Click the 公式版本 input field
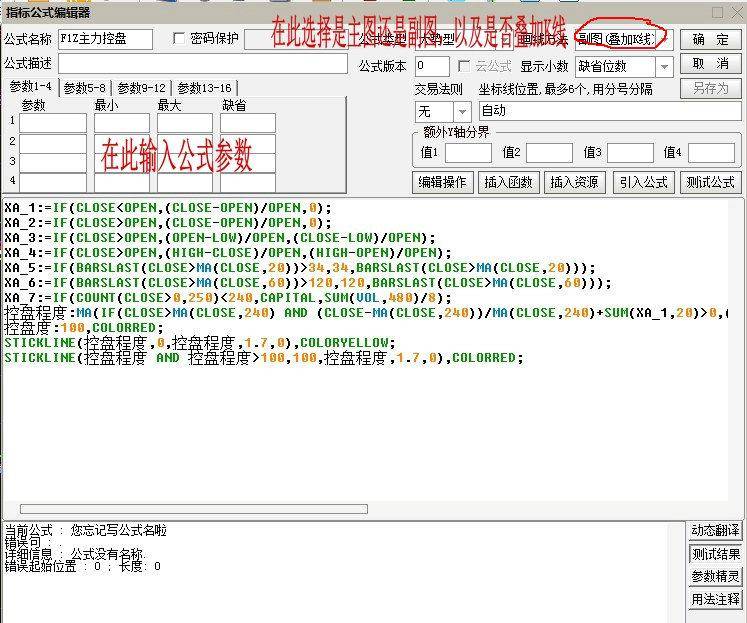 click(432, 66)
